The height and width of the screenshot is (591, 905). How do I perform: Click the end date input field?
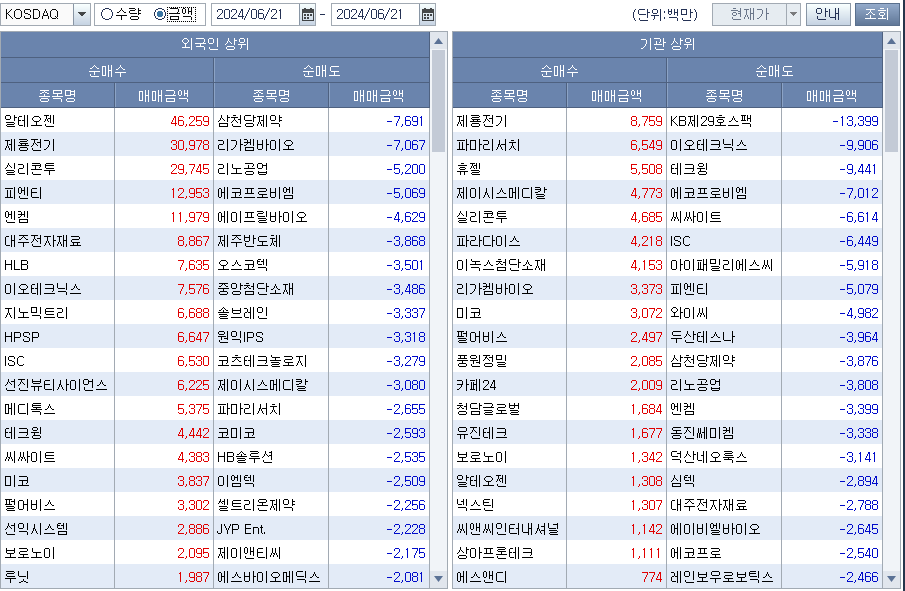click(375, 14)
